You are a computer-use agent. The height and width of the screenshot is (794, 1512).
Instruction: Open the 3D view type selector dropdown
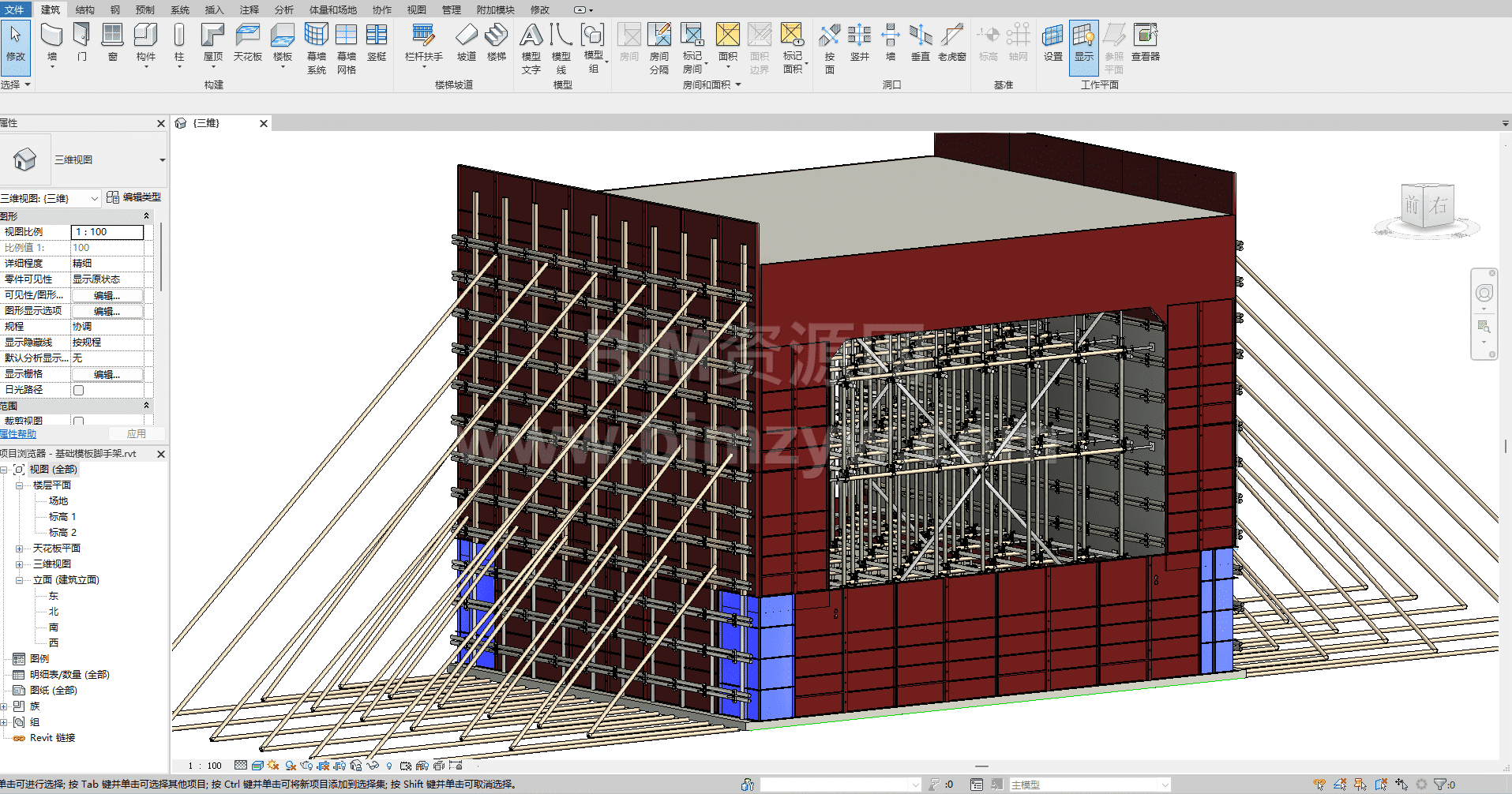[162, 160]
